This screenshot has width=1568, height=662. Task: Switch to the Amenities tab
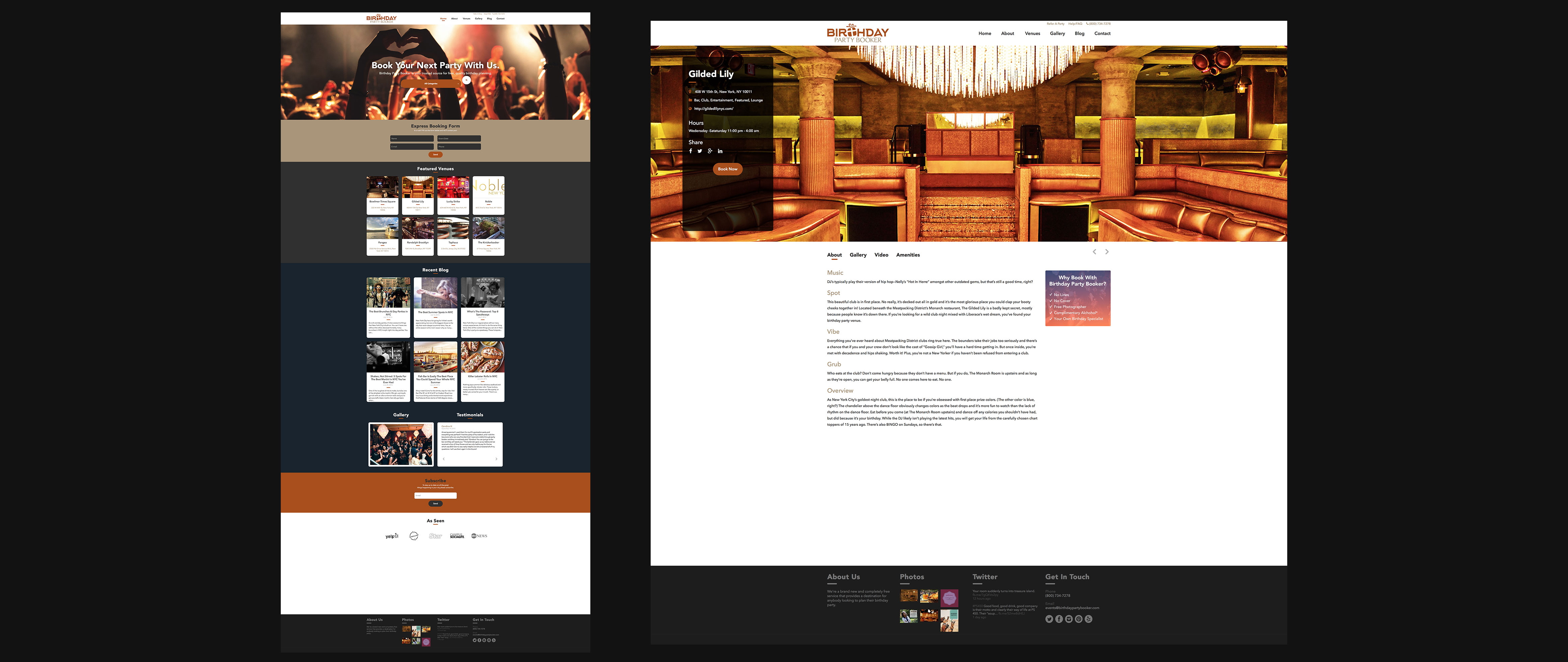908,255
